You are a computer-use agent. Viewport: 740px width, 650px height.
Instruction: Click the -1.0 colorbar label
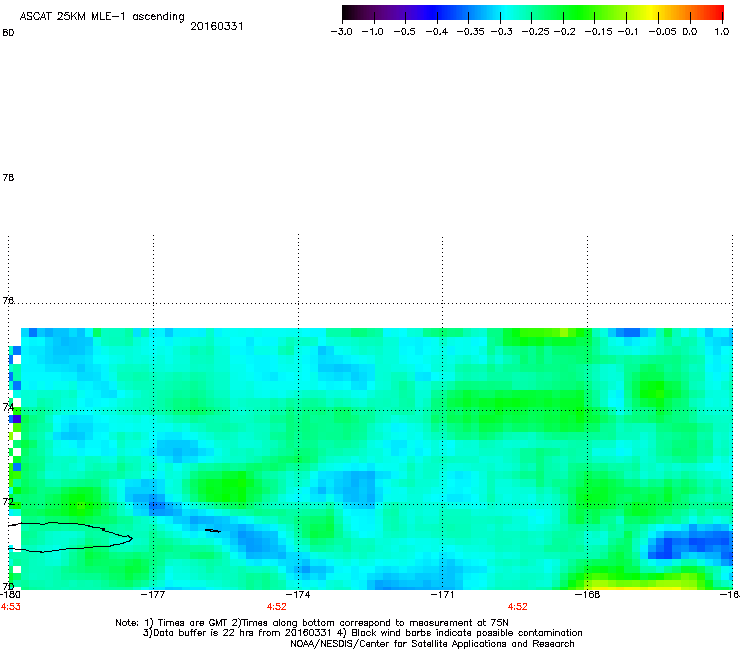[372, 32]
